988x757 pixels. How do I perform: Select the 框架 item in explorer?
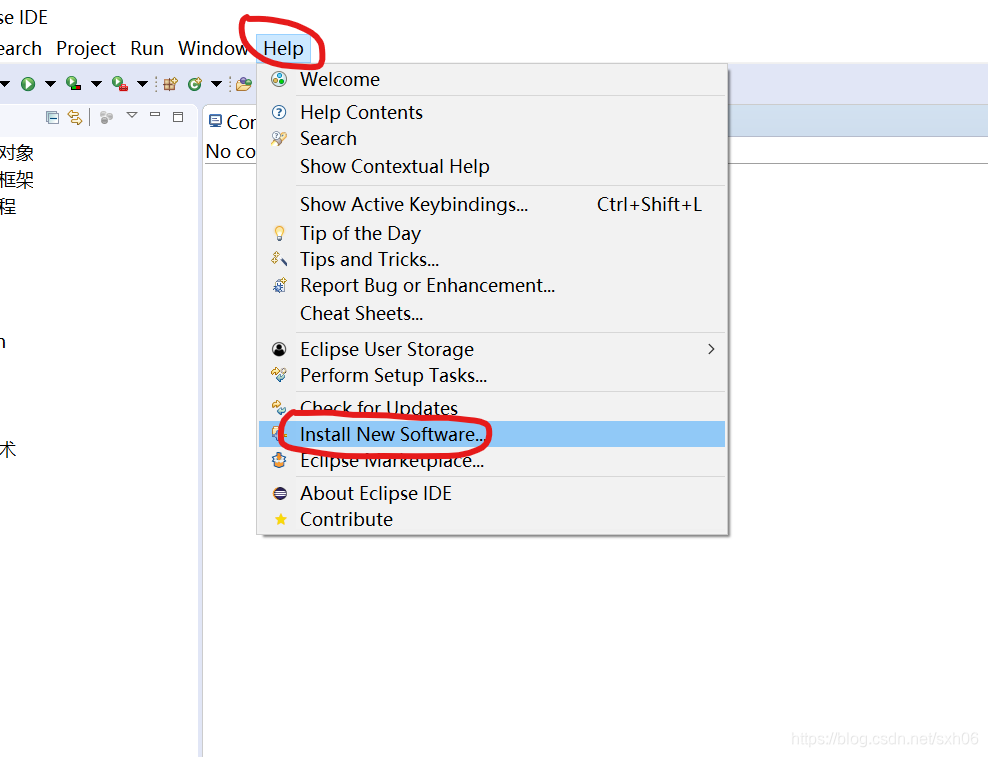(x=16, y=180)
